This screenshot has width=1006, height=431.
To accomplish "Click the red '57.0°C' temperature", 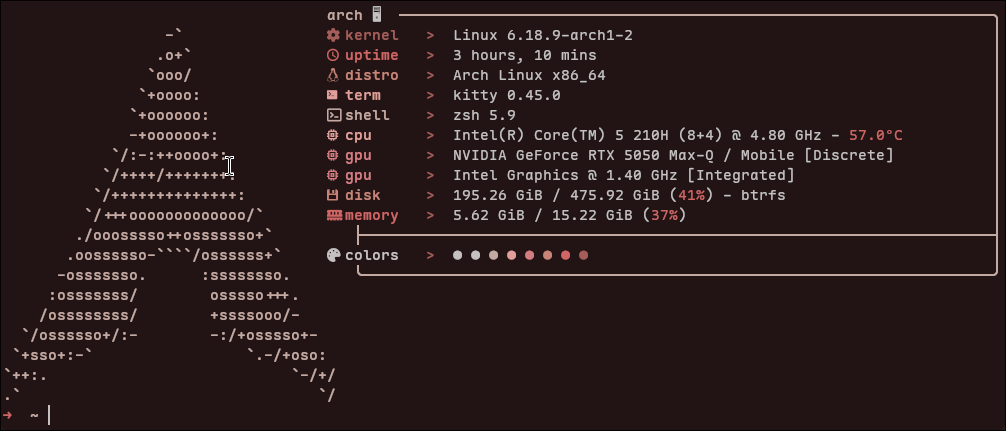I will 876,135.
